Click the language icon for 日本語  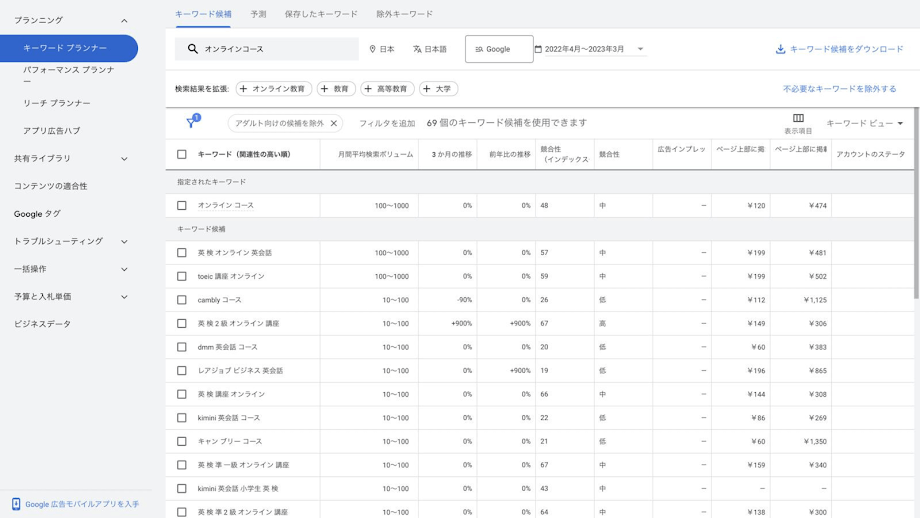[x=417, y=49]
